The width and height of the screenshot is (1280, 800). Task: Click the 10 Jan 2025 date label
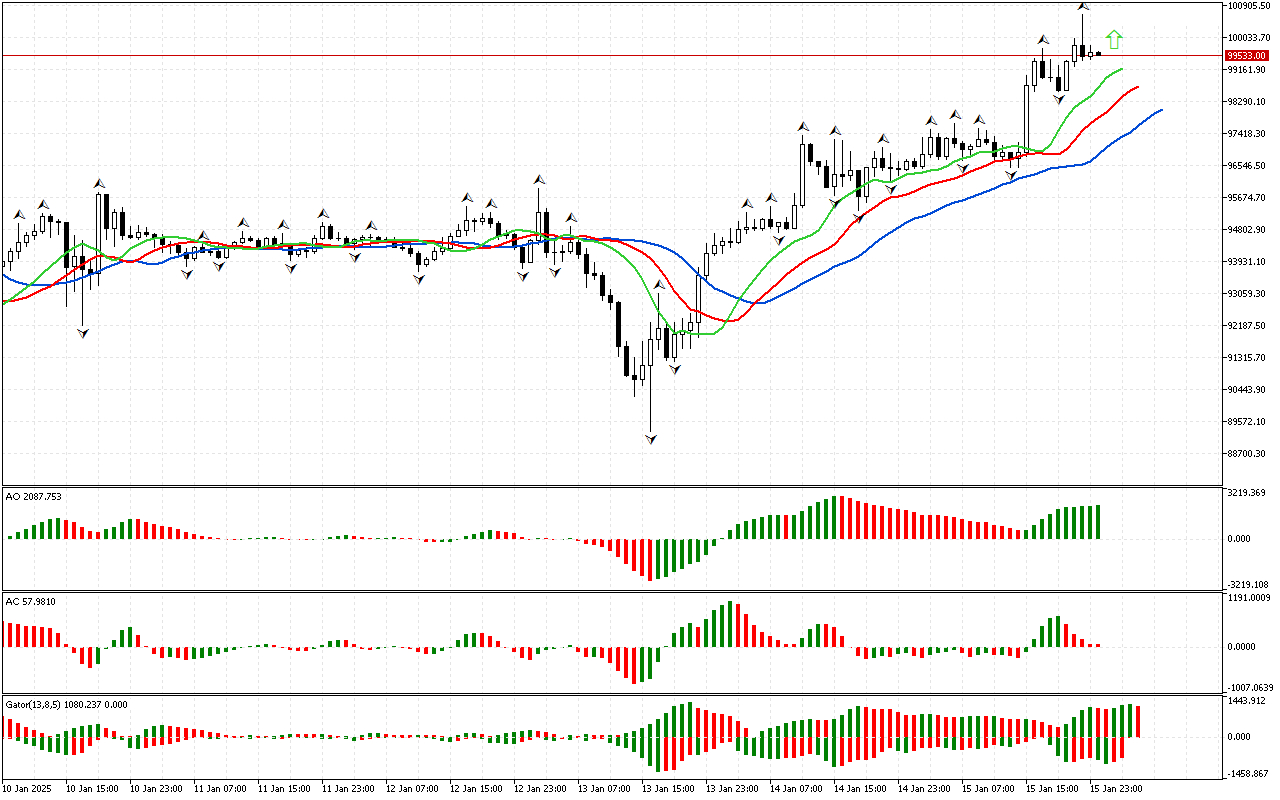click(27, 789)
